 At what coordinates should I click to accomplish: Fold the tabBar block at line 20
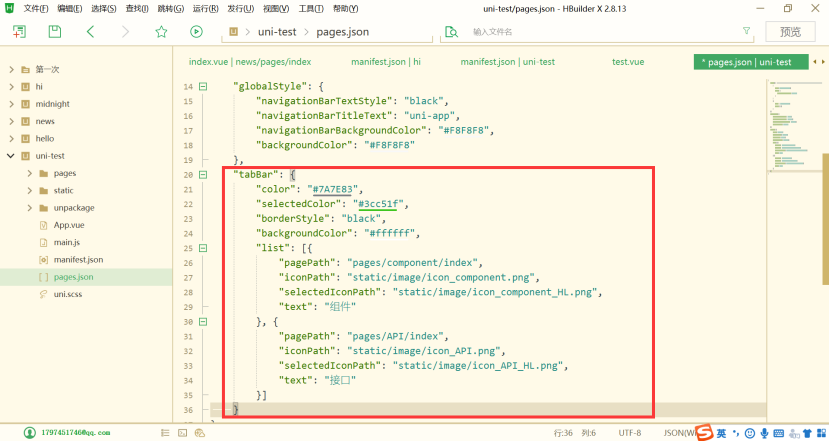(203, 175)
